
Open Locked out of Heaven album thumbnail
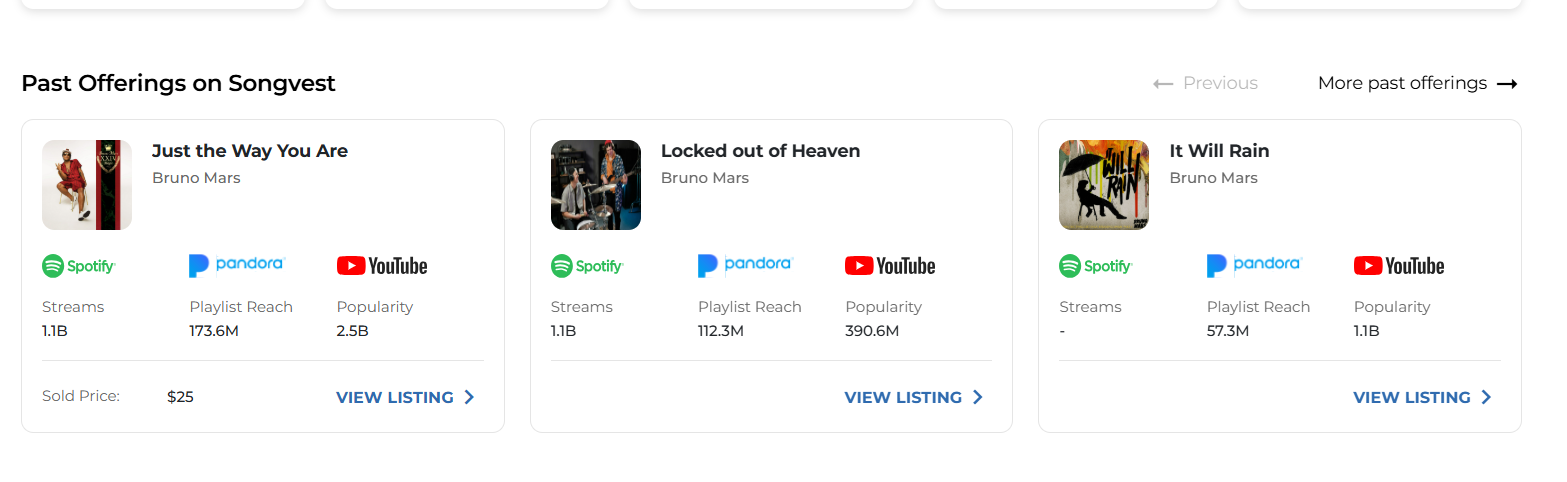click(596, 185)
